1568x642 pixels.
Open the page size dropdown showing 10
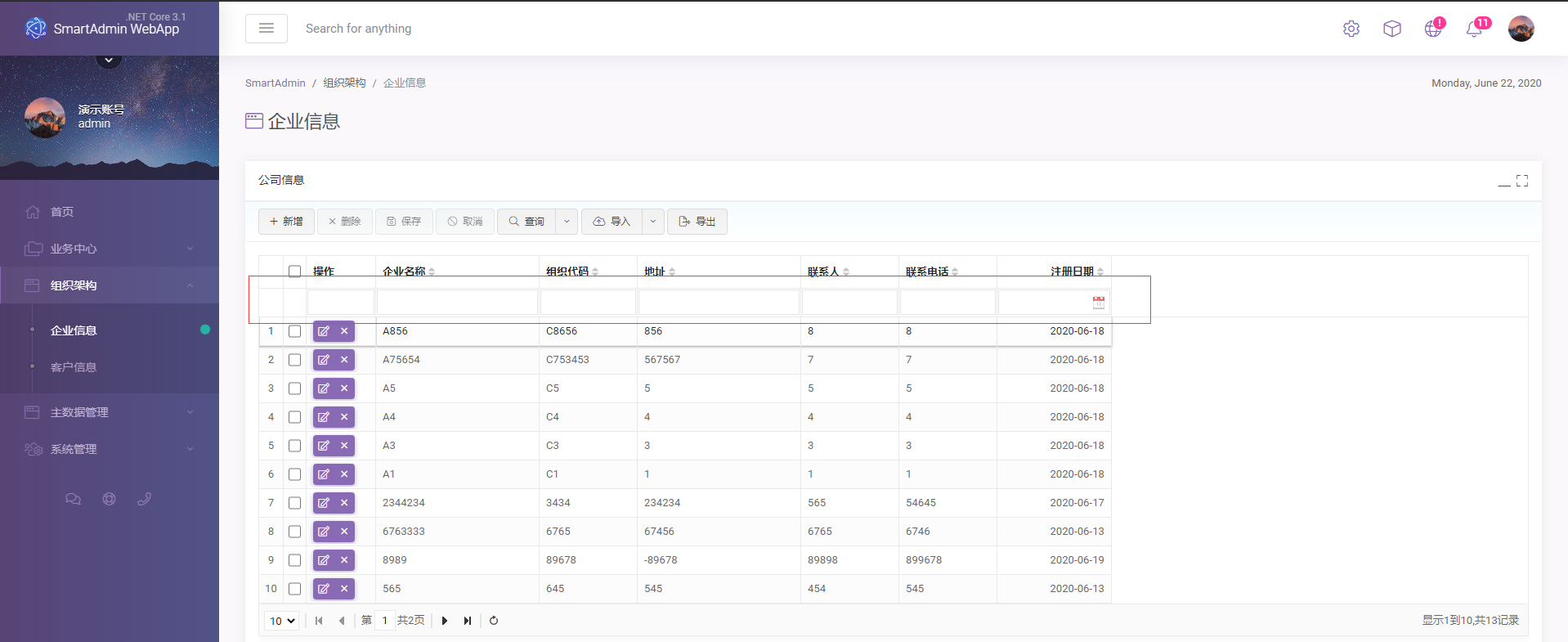tap(282, 621)
